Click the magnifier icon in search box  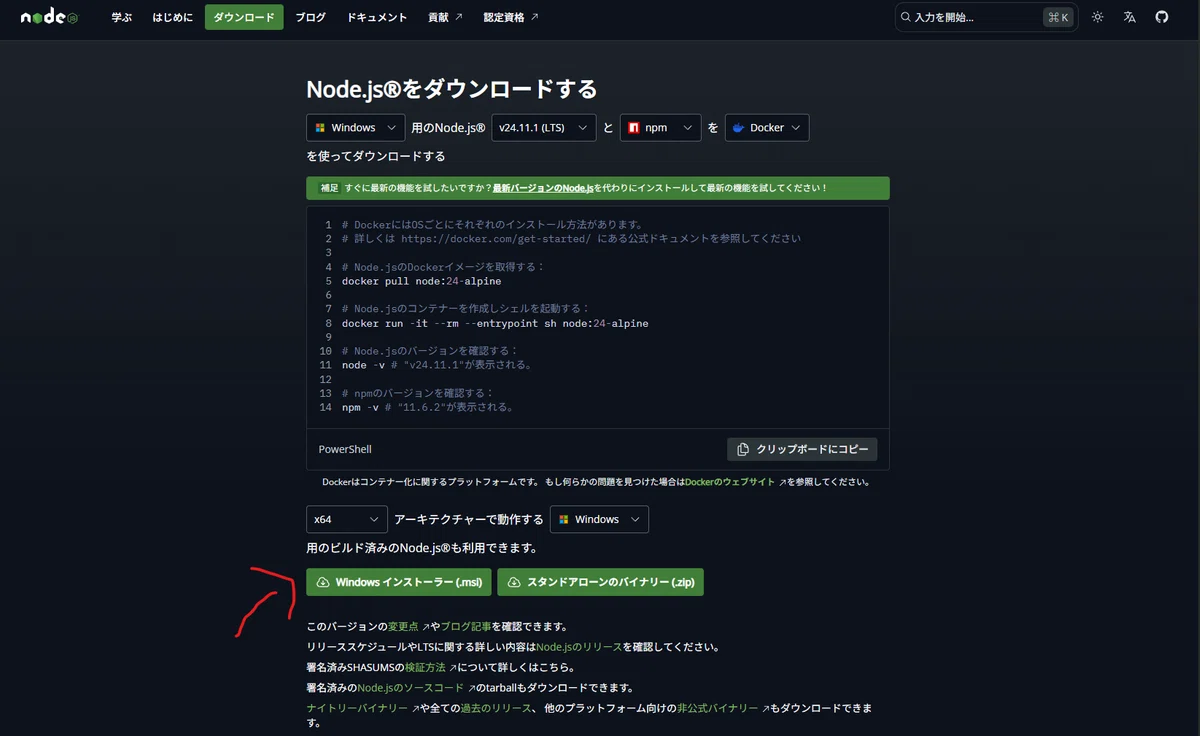click(x=906, y=17)
